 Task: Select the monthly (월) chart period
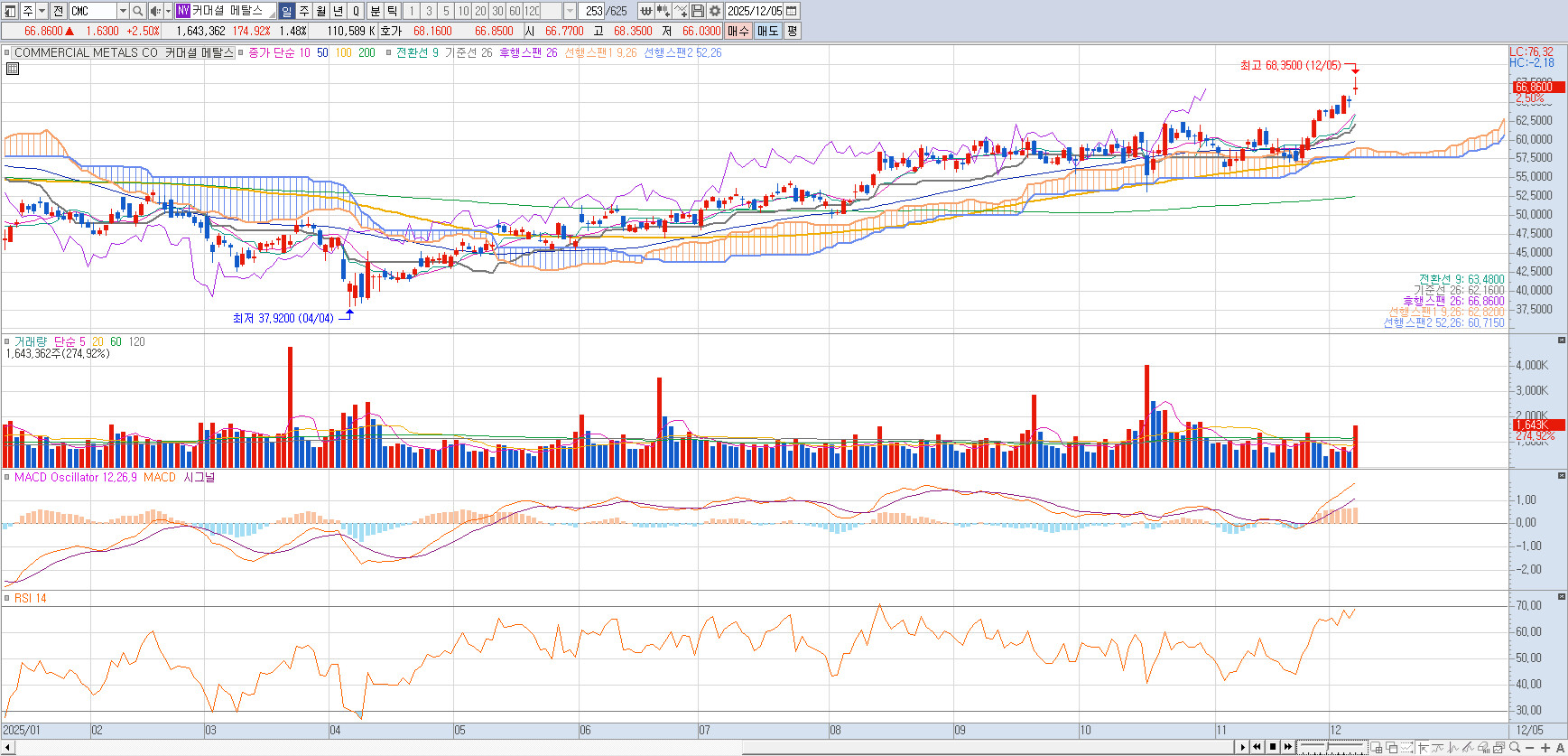click(x=320, y=11)
